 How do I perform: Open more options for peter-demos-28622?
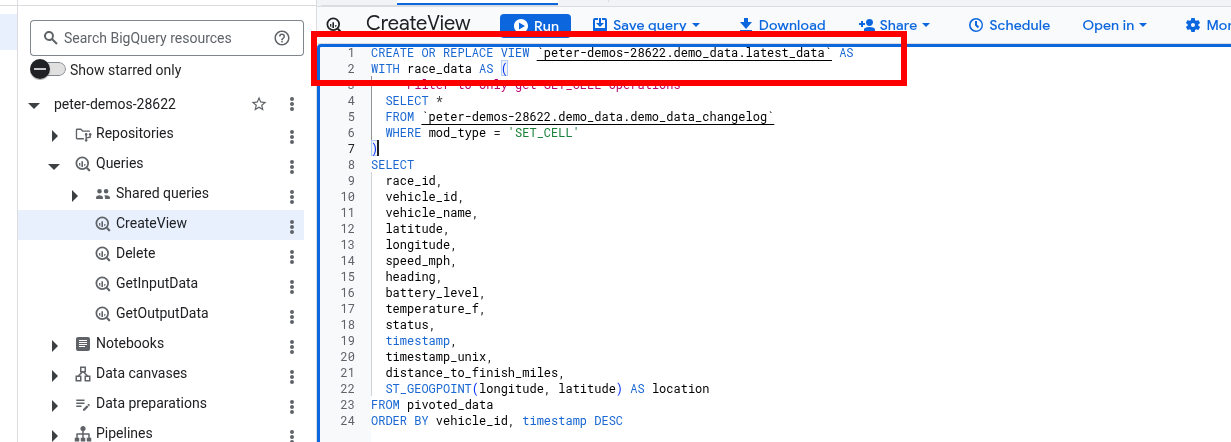(292, 104)
